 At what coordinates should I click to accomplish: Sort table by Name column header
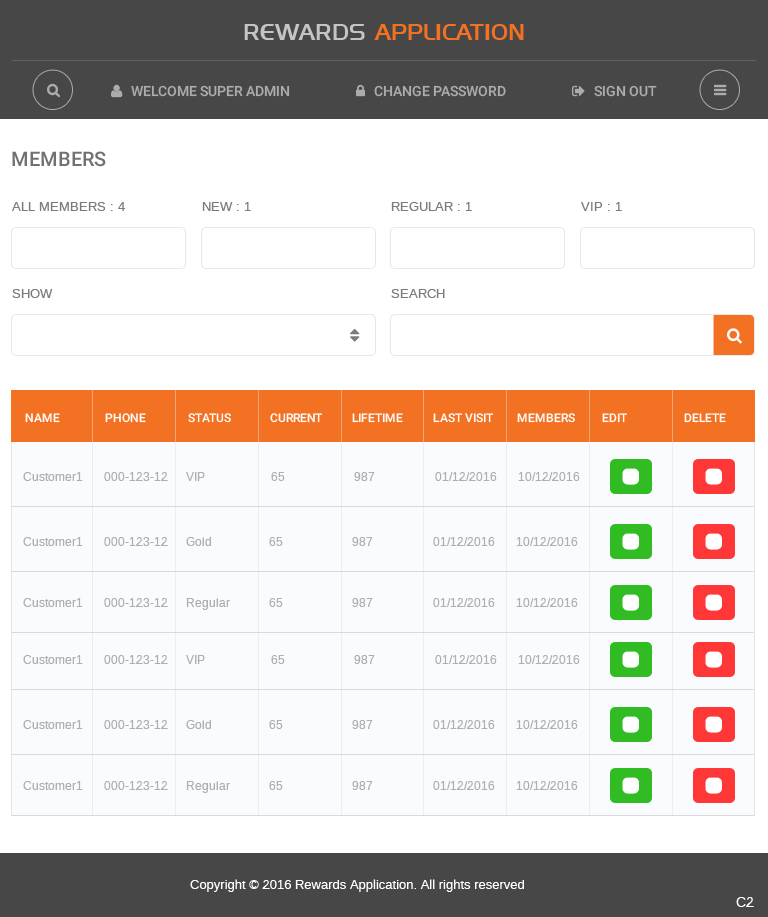click(x=43, y=418)
